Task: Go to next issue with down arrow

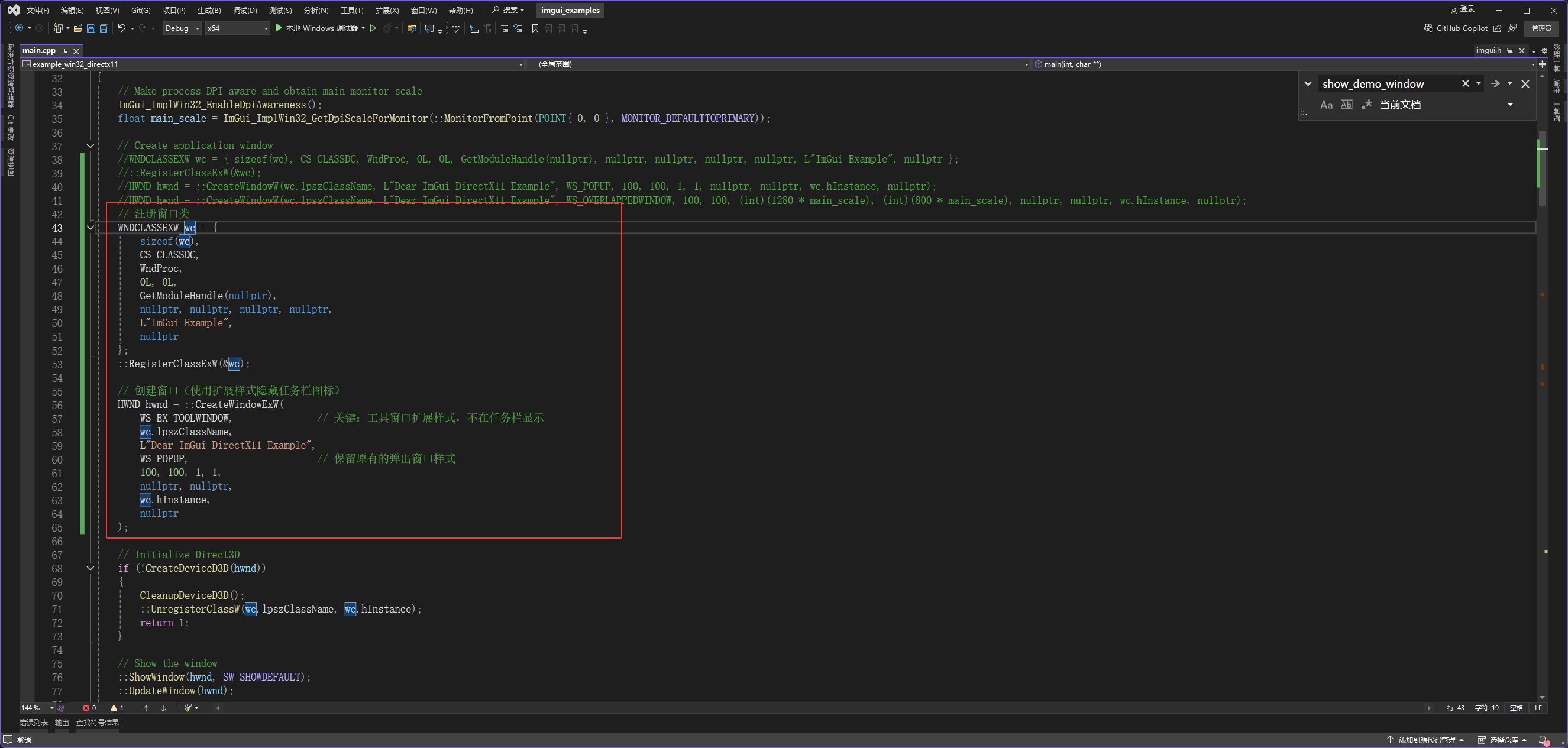Action: (163, 708)
